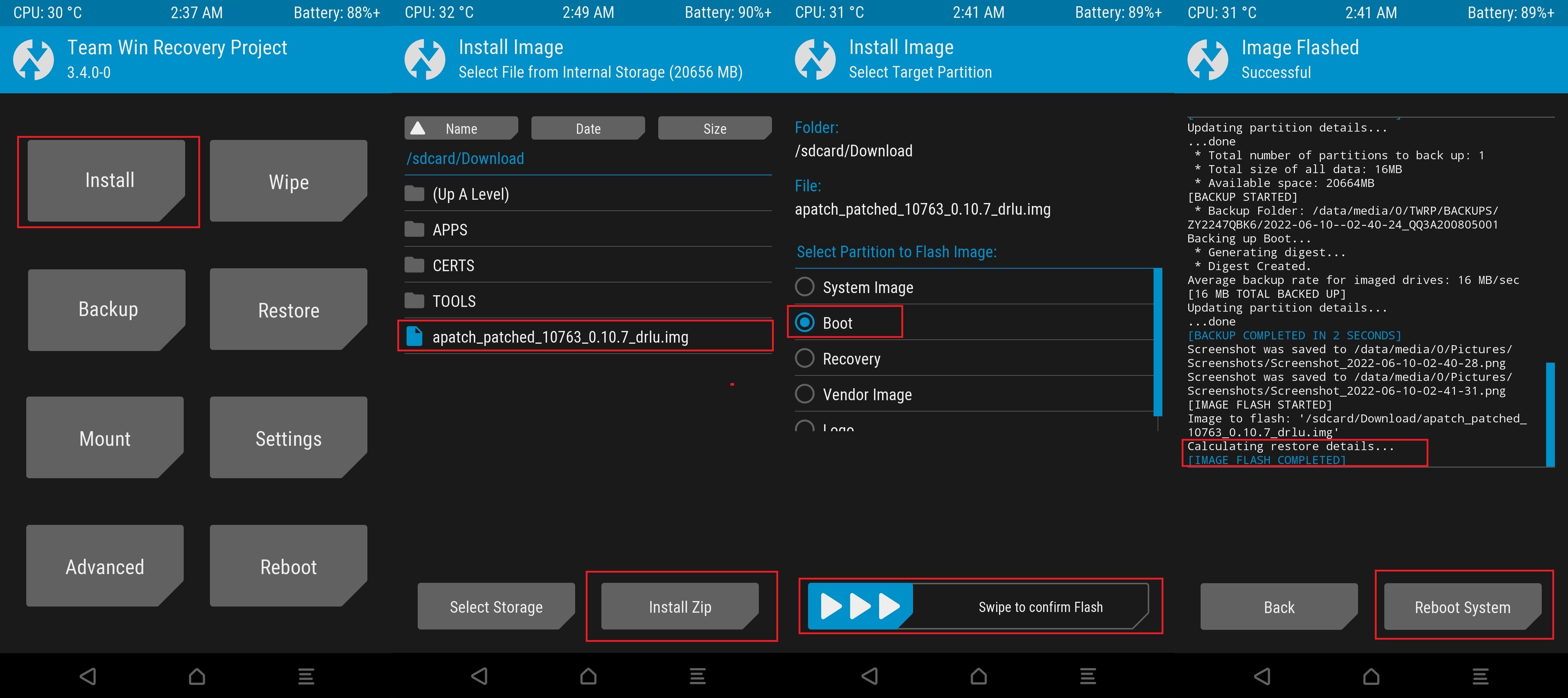Click the flash log blue scrollbar
This screenshot has height=698, width=1568.
(1550, 414)
